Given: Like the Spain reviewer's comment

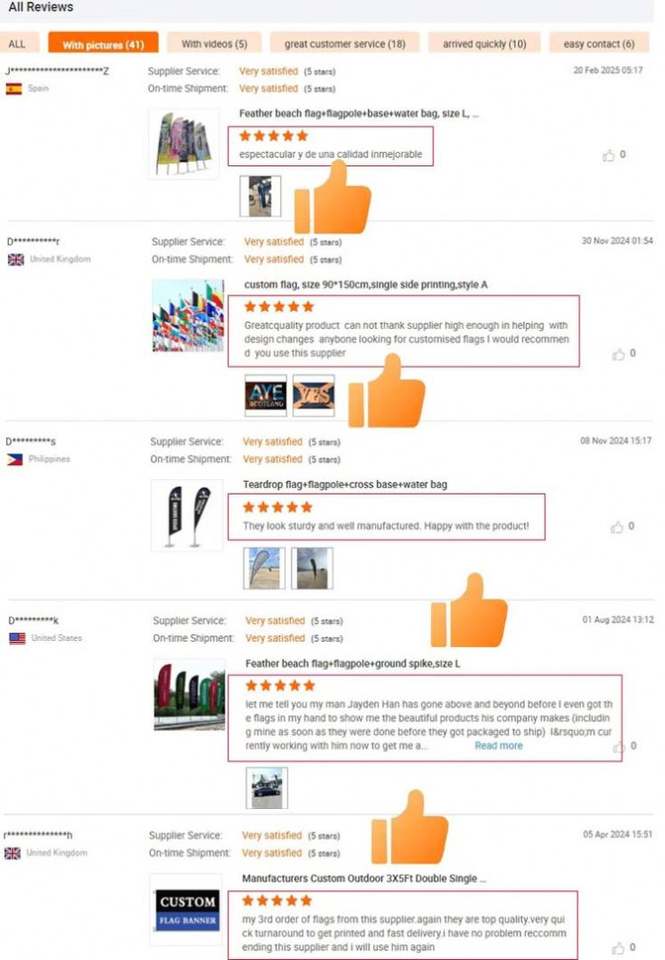Looking at the screenshot, I should 609,155.
